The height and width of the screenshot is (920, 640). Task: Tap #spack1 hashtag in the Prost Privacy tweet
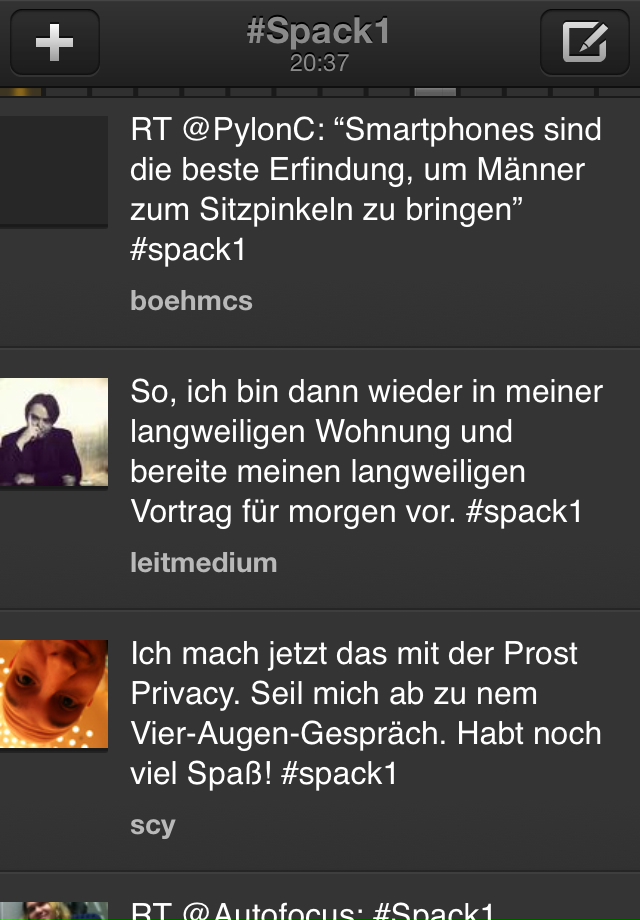[x=340, y=773]
